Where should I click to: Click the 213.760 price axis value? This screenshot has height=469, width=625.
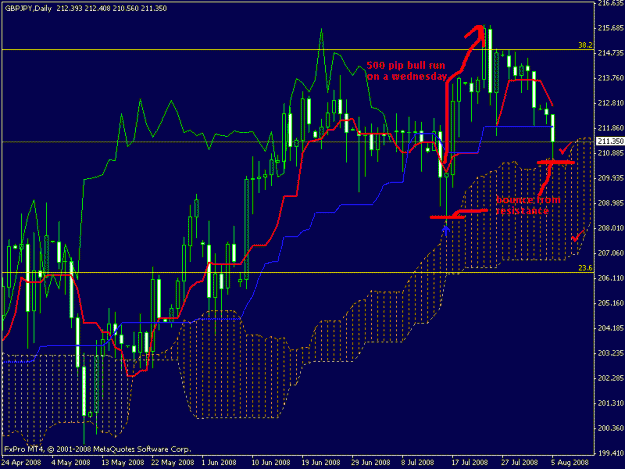[611, 78]
